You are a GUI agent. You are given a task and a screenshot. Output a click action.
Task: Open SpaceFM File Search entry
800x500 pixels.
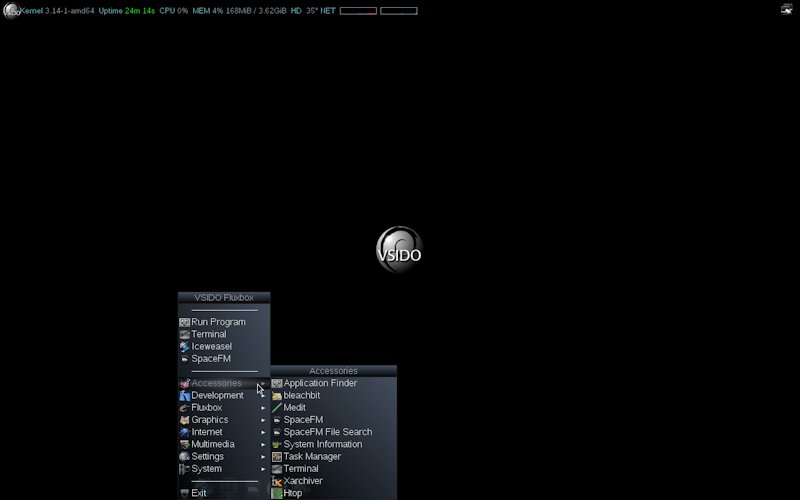(334, 432)
